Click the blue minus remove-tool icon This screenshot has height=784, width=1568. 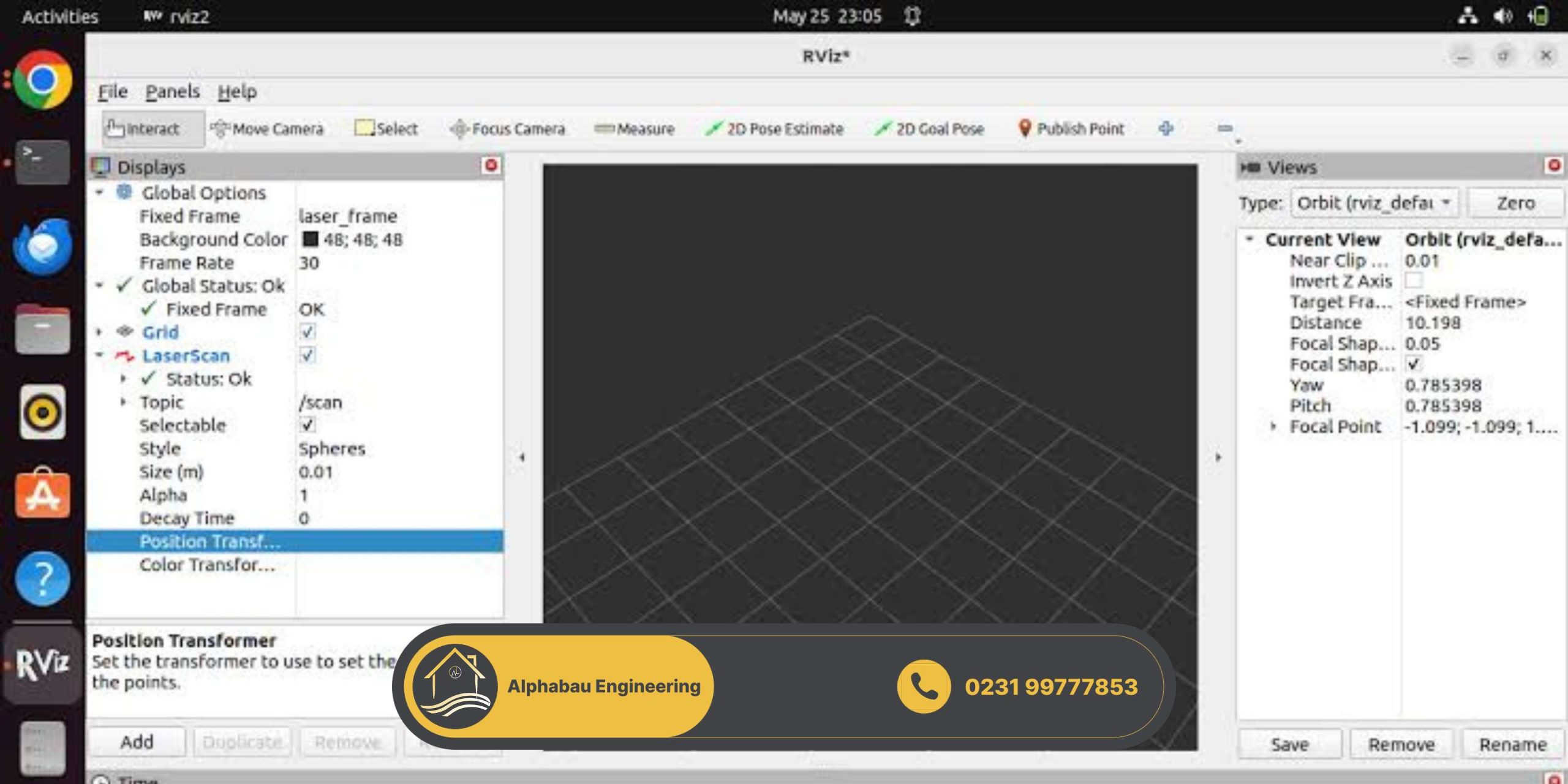(x=1225, y=128)
